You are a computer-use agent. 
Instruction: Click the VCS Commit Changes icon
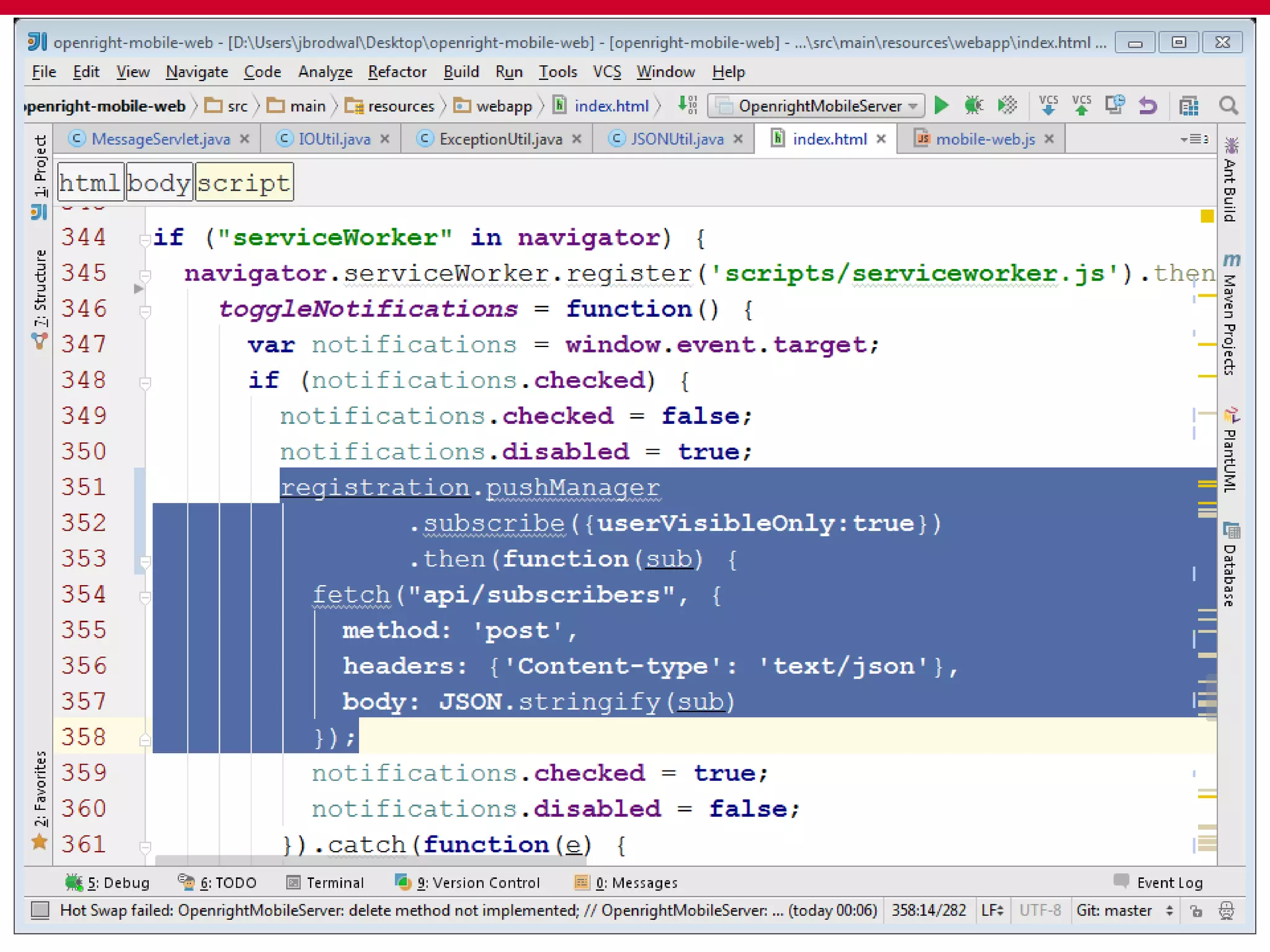tap(1081, 105)
